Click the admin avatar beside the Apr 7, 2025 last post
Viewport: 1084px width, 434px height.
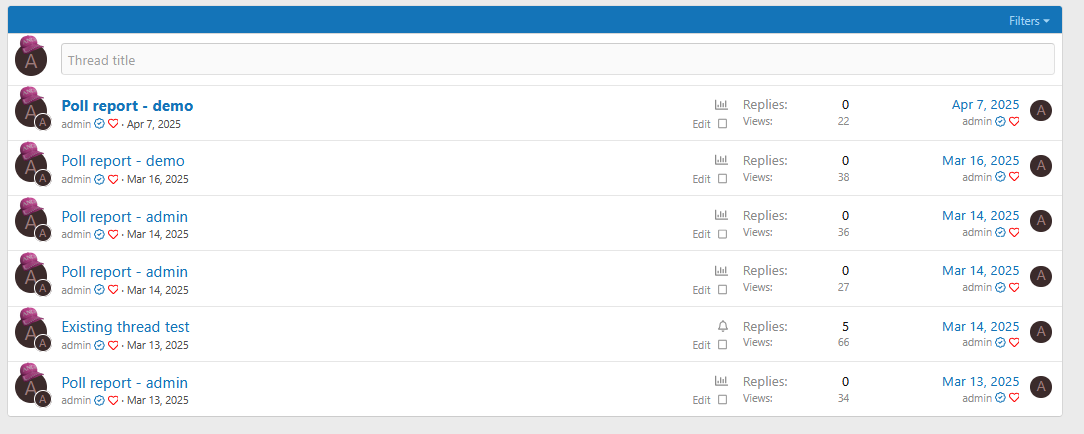[1040, 111]
